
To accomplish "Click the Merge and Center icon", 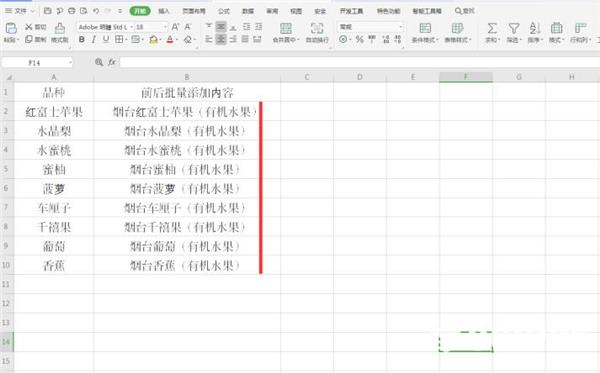I will [x=285, y=28].
